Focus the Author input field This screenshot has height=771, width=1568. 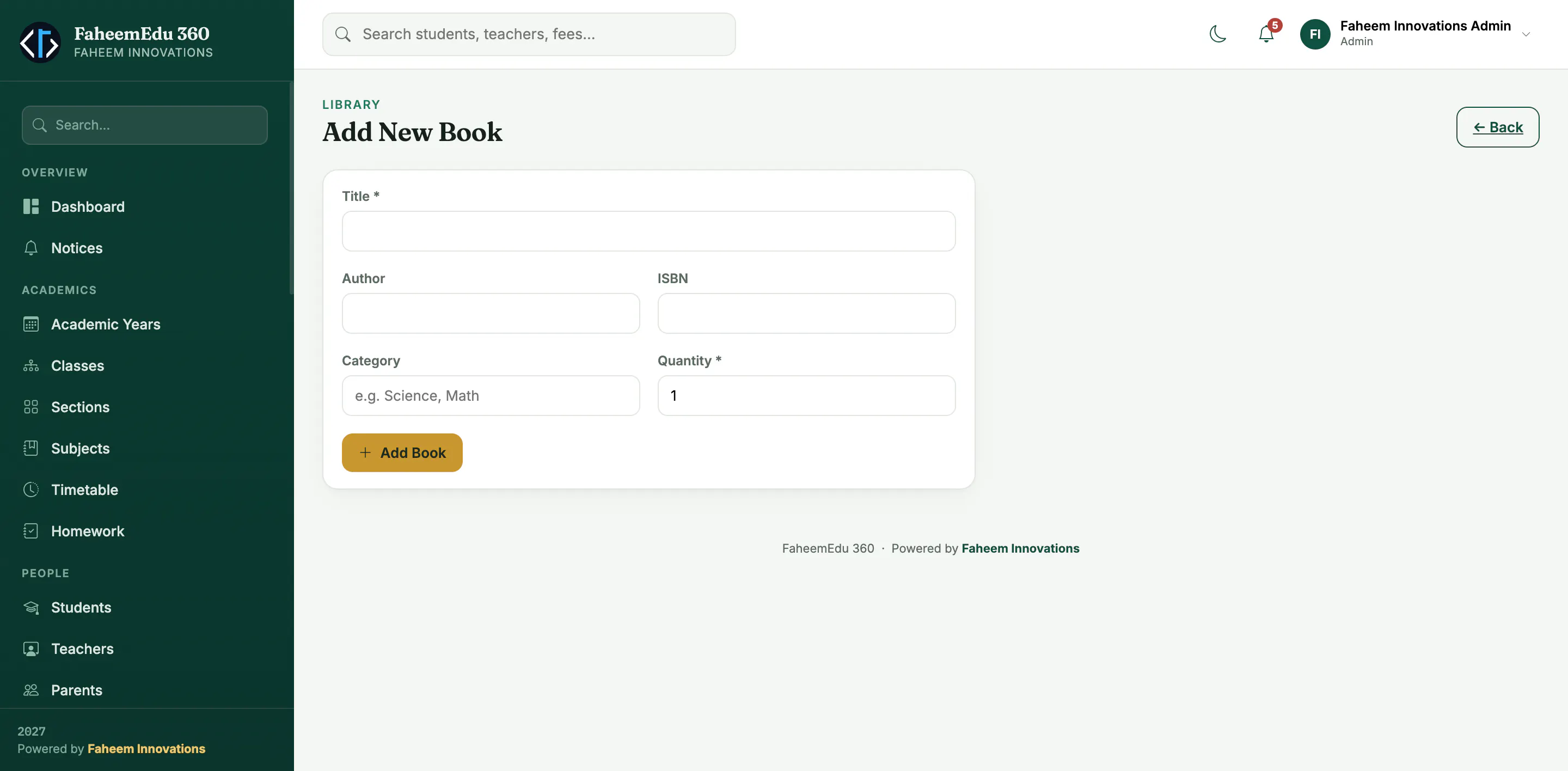click(491, 314)
